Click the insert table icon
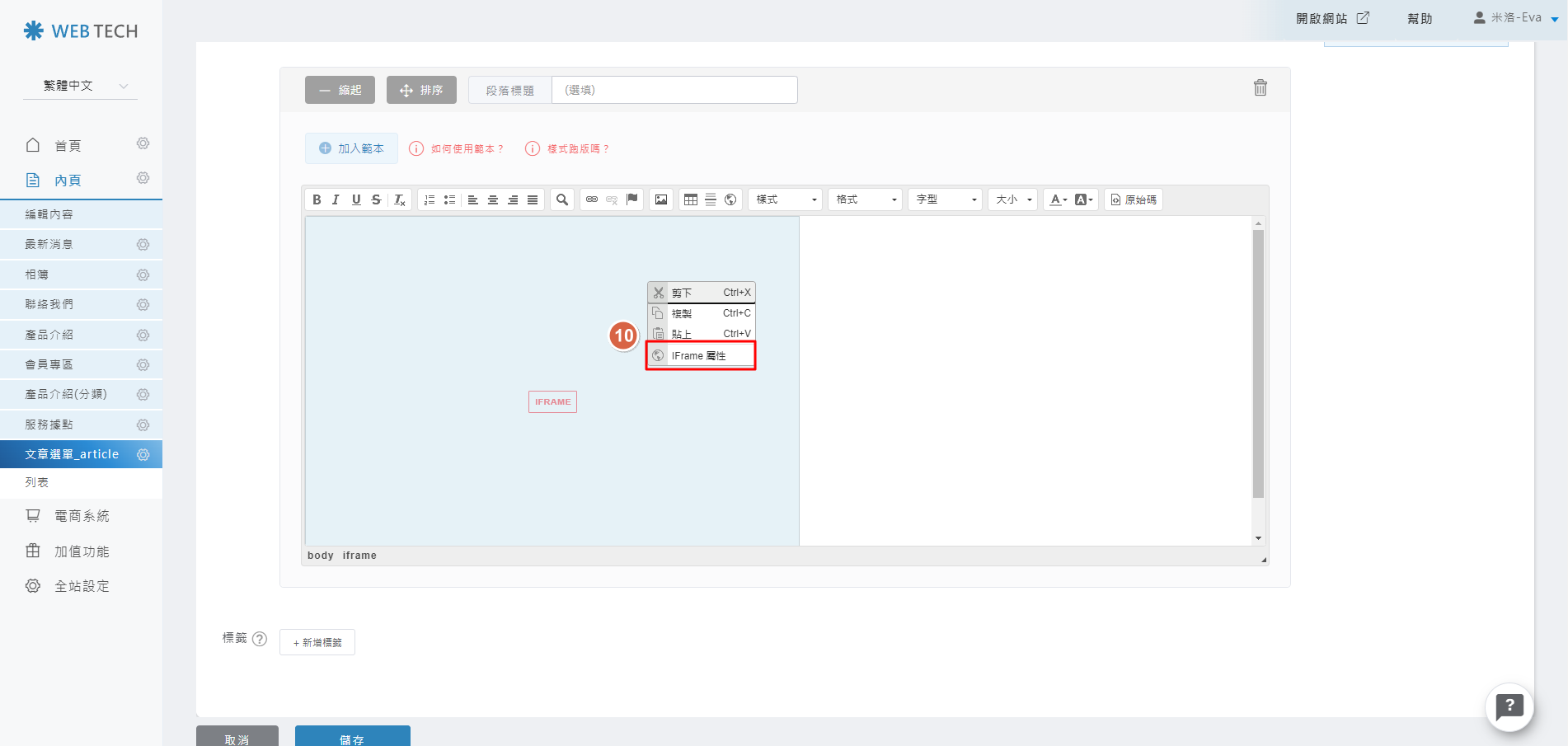The width and height of the screenshot is (1568, 746). 691,199
